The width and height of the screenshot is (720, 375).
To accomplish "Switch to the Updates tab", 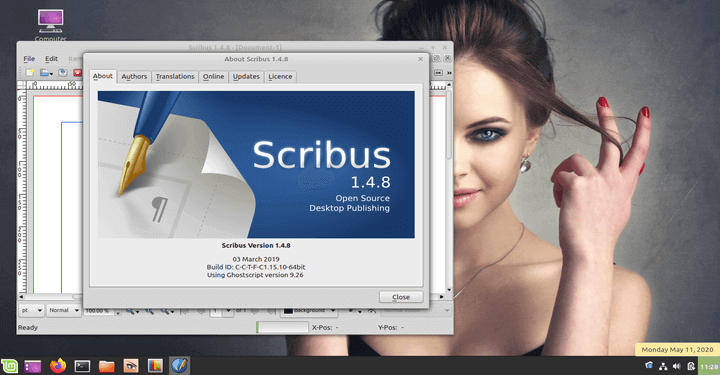I will pos(246,77).
